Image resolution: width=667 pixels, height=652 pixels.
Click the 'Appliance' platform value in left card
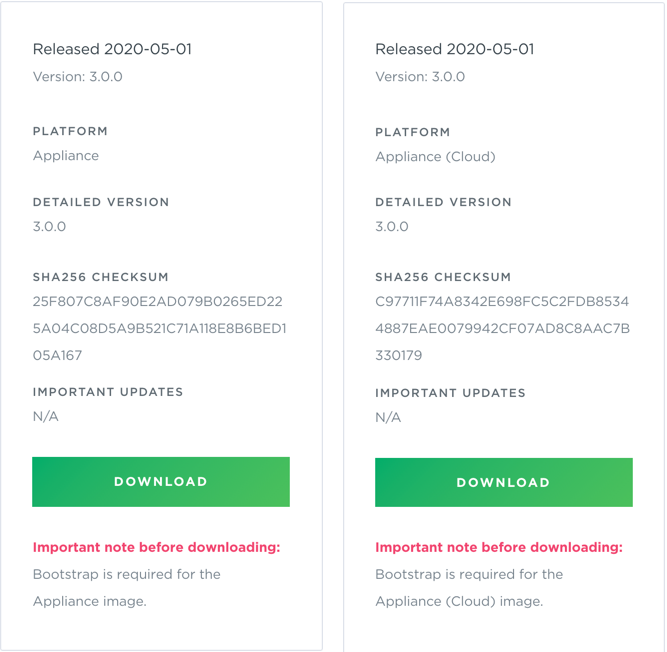(66, 155)
